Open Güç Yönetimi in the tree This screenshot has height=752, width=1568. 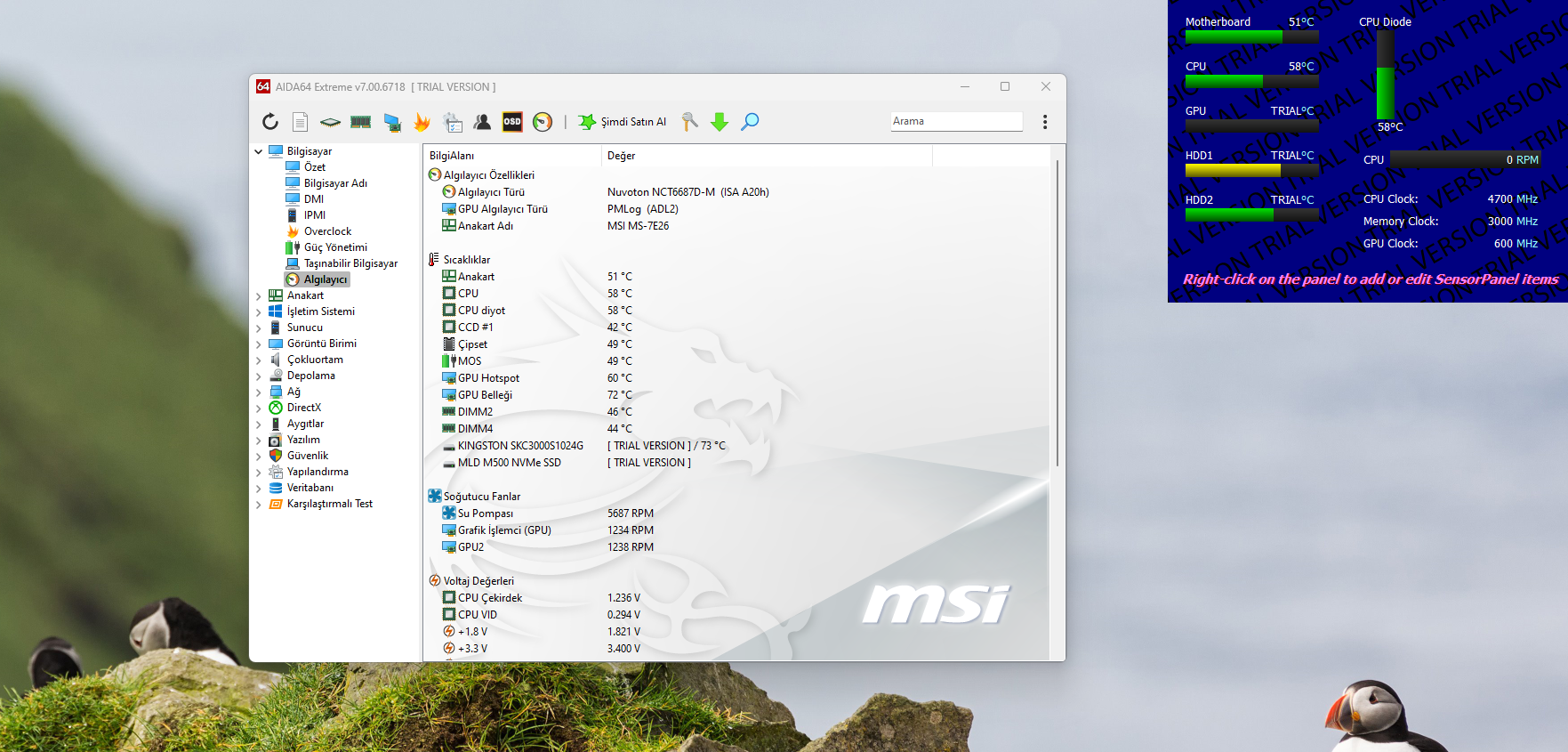335,247
